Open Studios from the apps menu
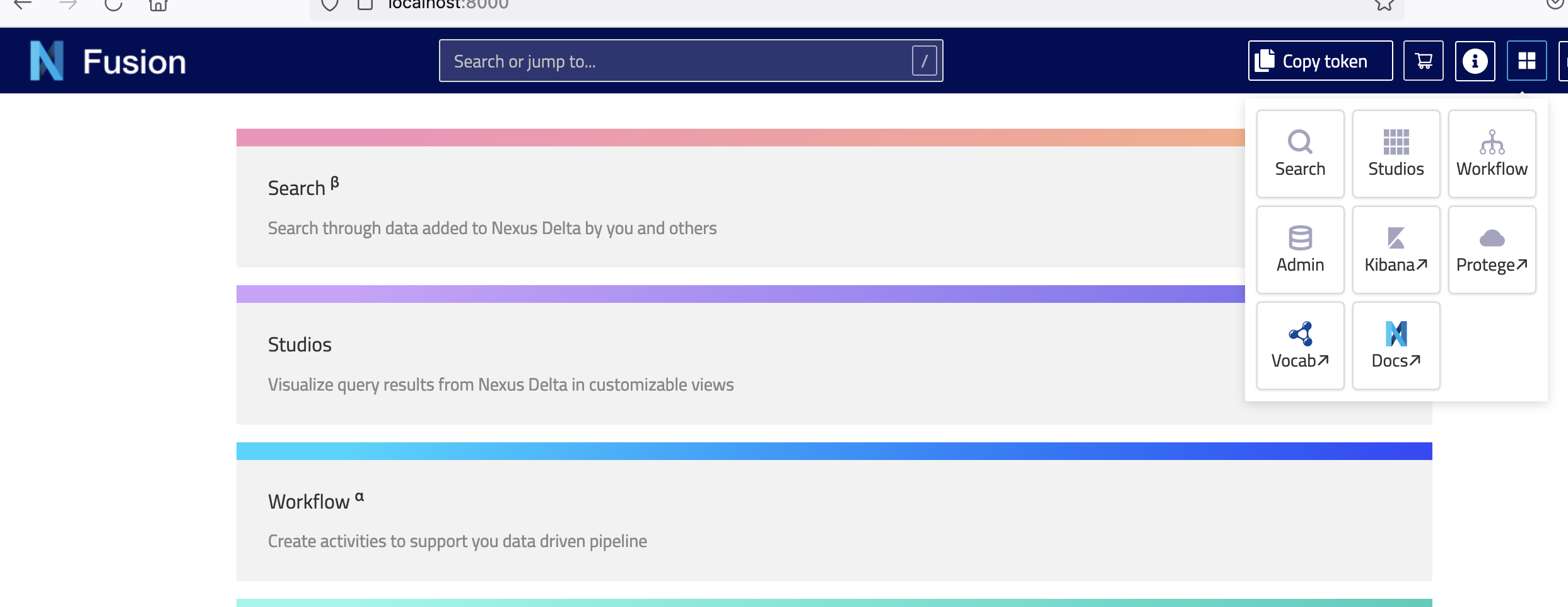This screenshot has width=1568, height=607. coord(1396,154)
